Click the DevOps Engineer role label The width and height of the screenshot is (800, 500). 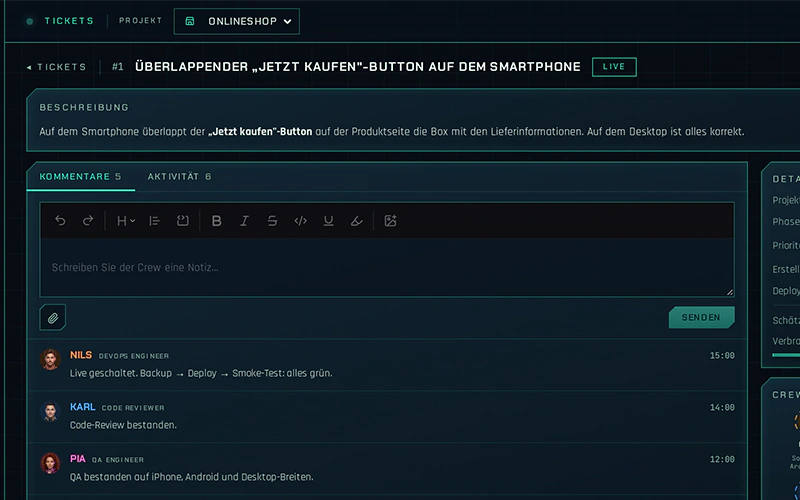click(x=134, y=356)
